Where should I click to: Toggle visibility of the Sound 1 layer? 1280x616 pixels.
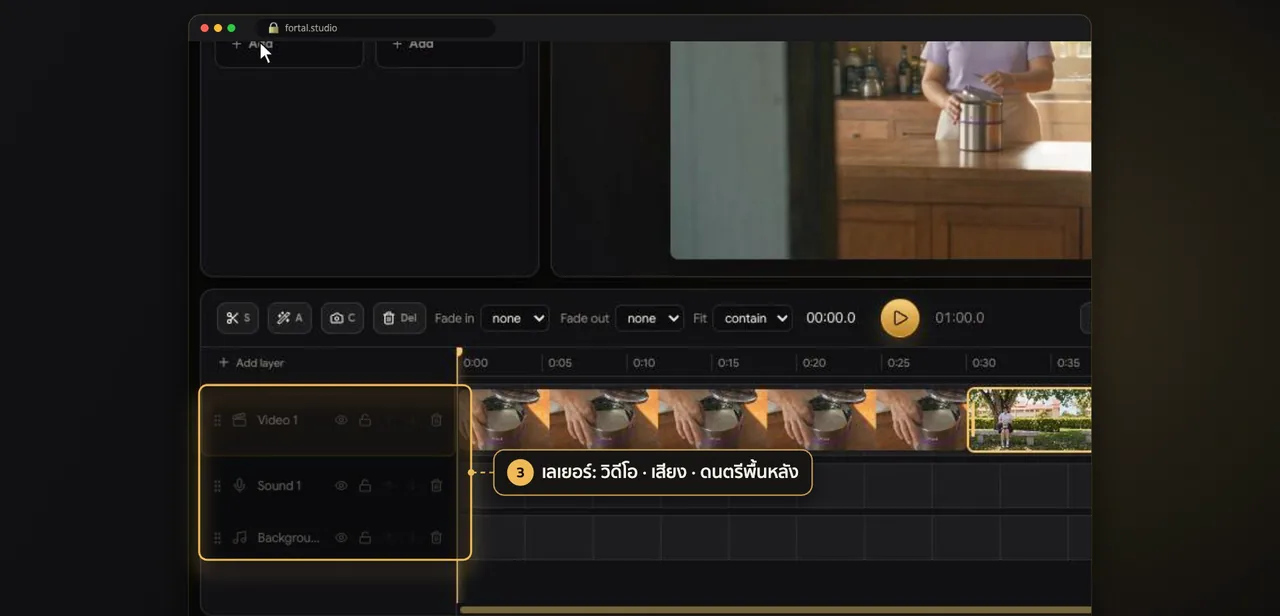coord(341,486)
